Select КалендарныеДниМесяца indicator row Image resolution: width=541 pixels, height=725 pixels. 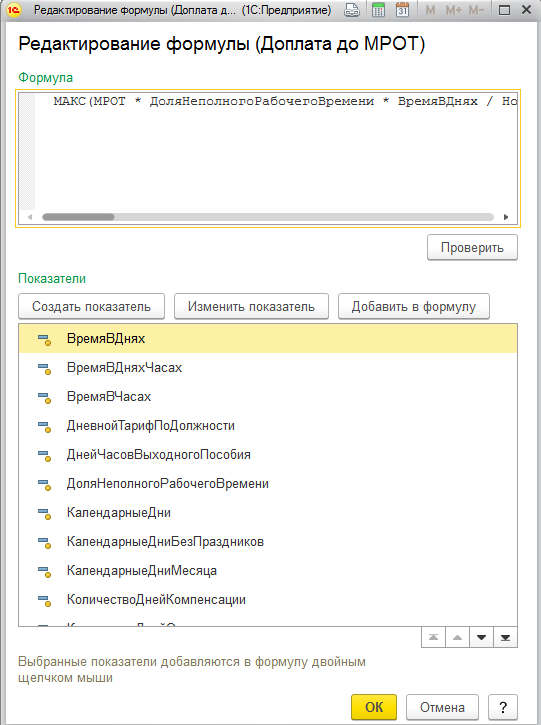point(268,571)
